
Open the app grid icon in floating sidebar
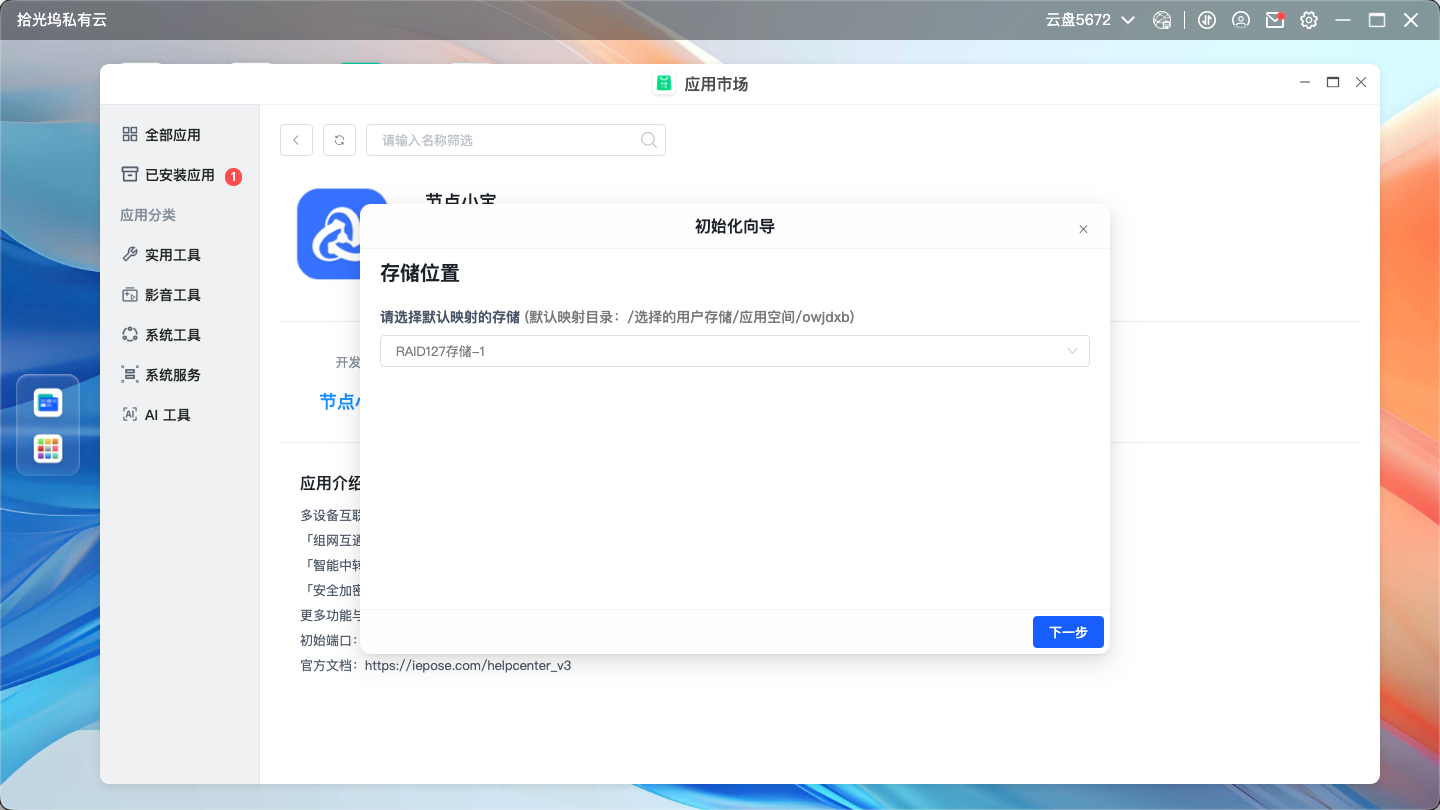(47, 448)
